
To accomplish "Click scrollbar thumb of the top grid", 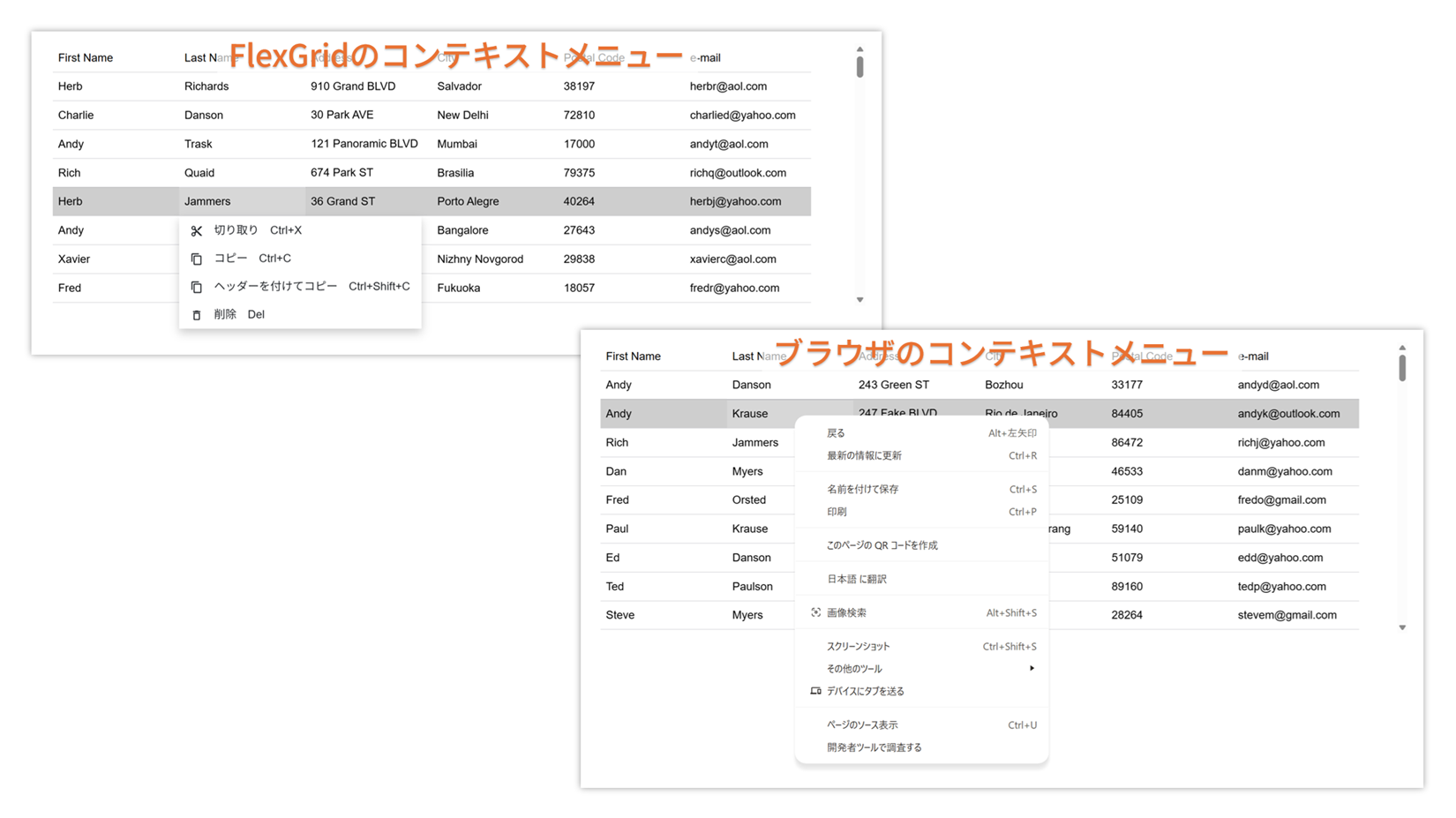I will 859,67.
